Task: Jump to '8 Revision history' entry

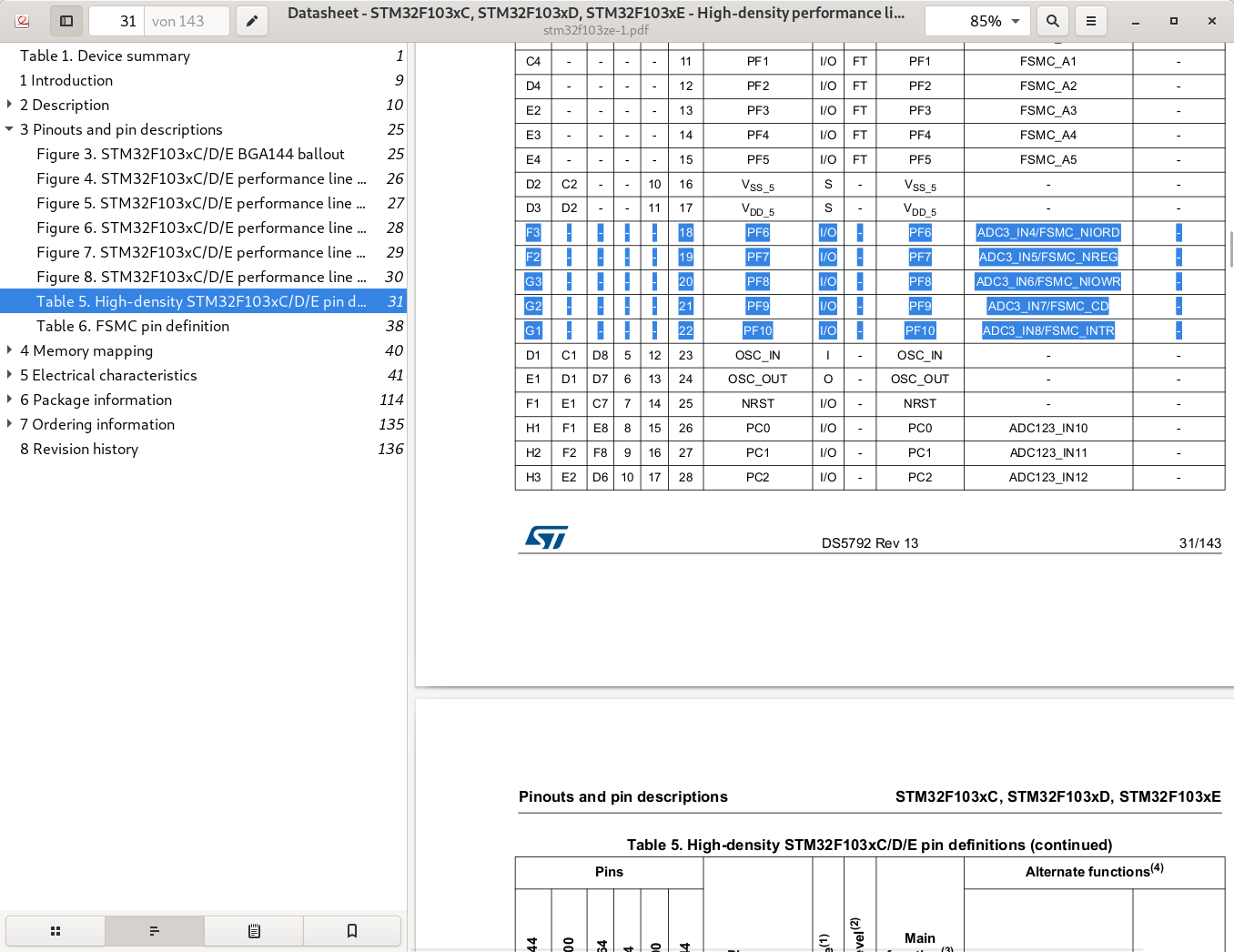Action: (x=79, y=449)
